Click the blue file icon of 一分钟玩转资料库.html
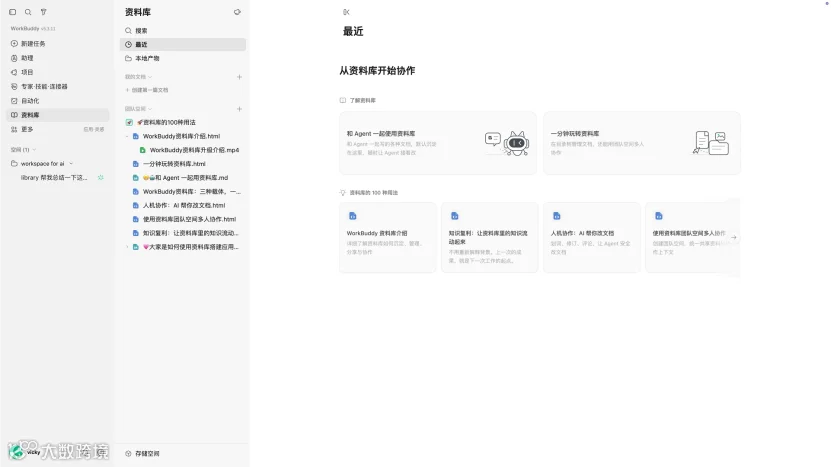The width and height of the screenshot is (832, 467). tap(135, 164)
